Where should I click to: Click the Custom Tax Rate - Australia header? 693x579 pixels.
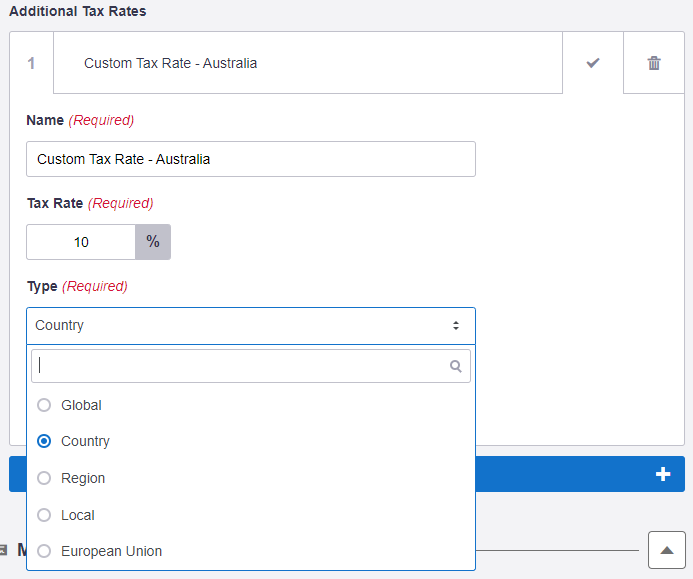(x=308, y=63)
